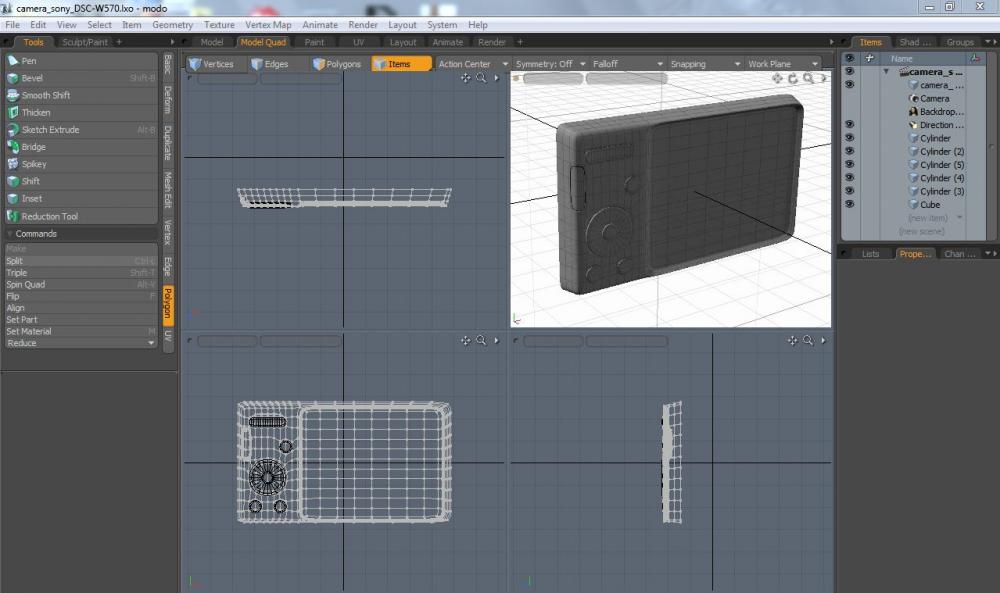
Task: Activate the Bridge tool
Action: [34, 147]
